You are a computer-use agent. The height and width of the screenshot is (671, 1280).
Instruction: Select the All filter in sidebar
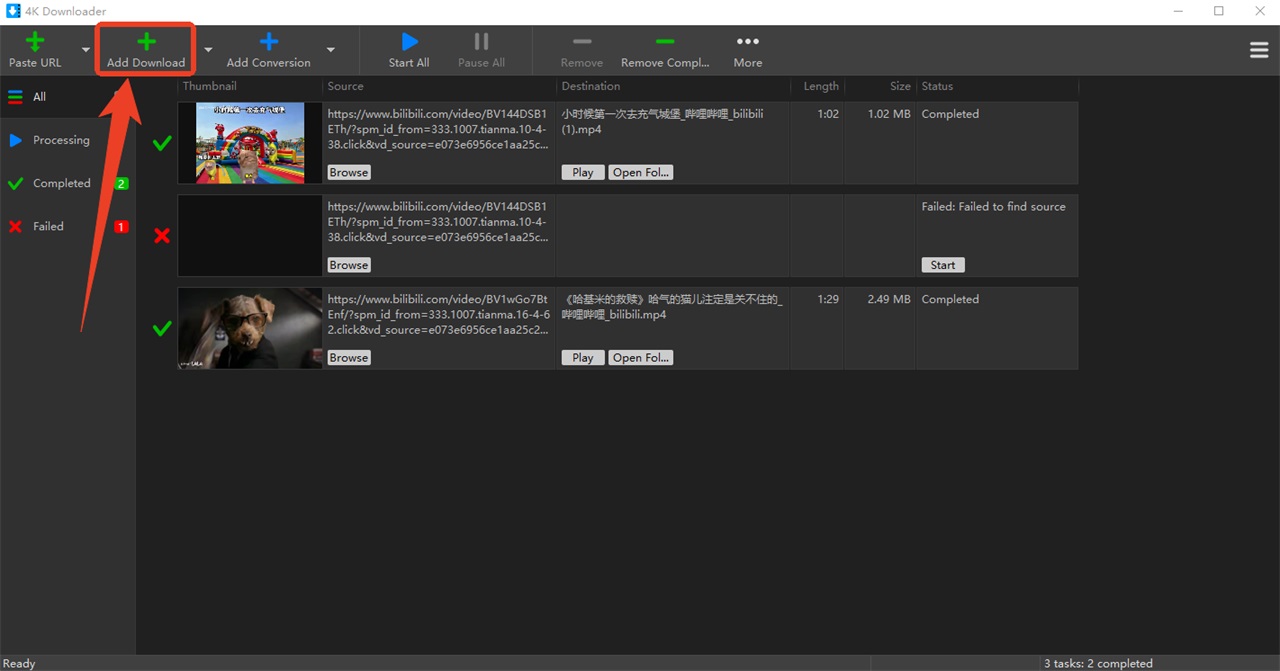pyautogui.click(x=68, y=97)
